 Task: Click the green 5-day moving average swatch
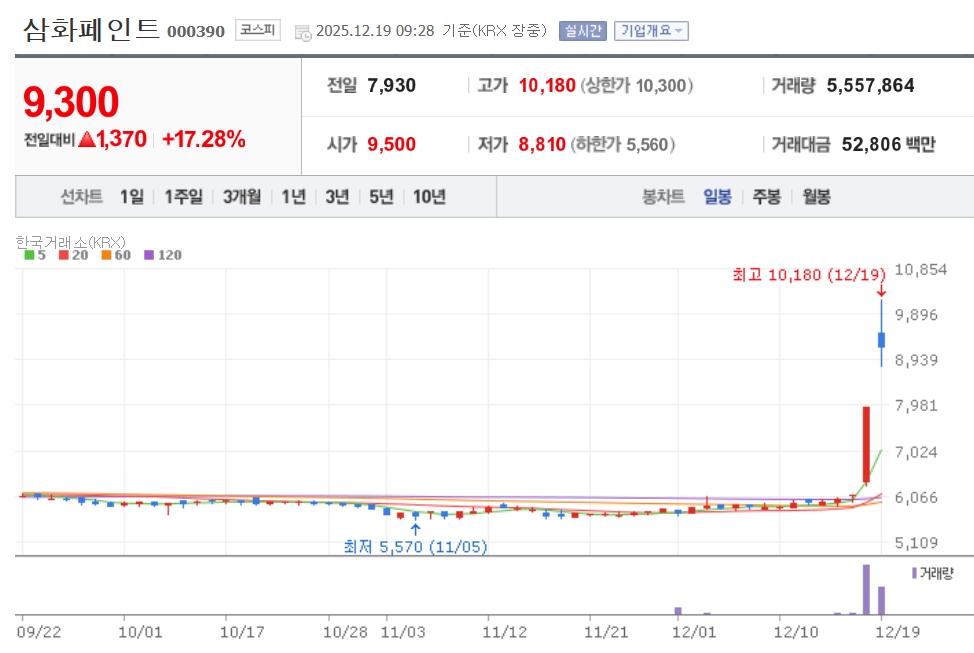(29, 255)
